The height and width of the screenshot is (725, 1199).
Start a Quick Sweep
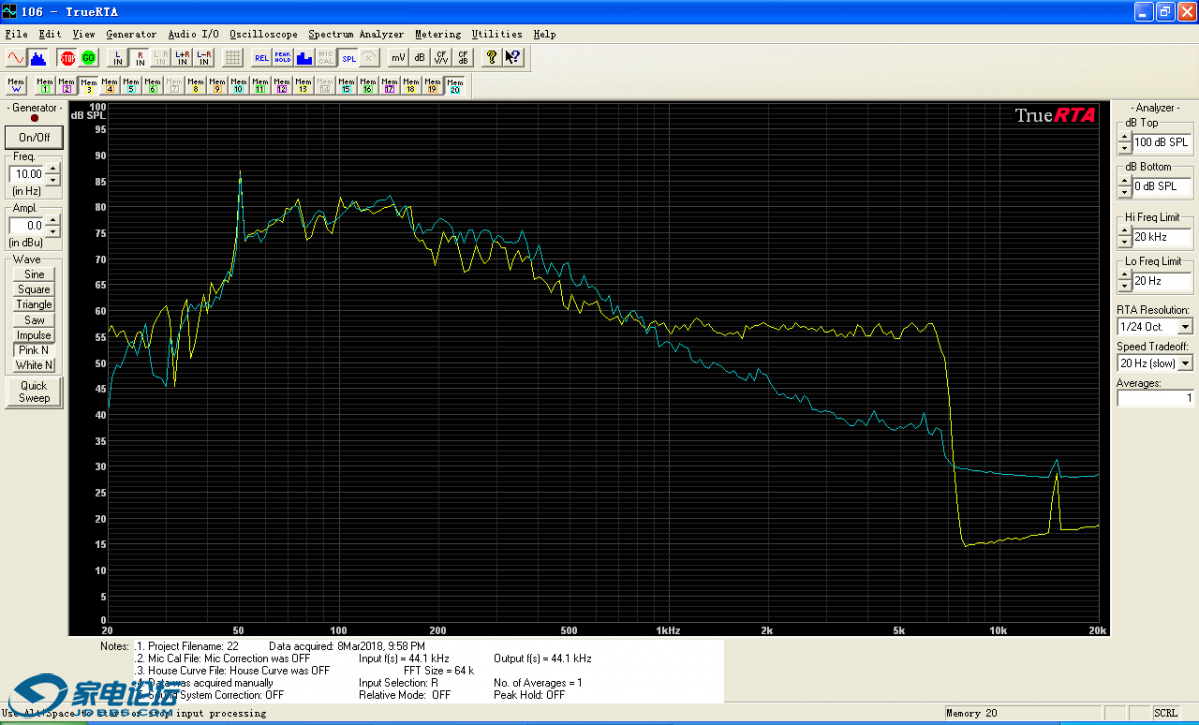[x=34, y=391]
